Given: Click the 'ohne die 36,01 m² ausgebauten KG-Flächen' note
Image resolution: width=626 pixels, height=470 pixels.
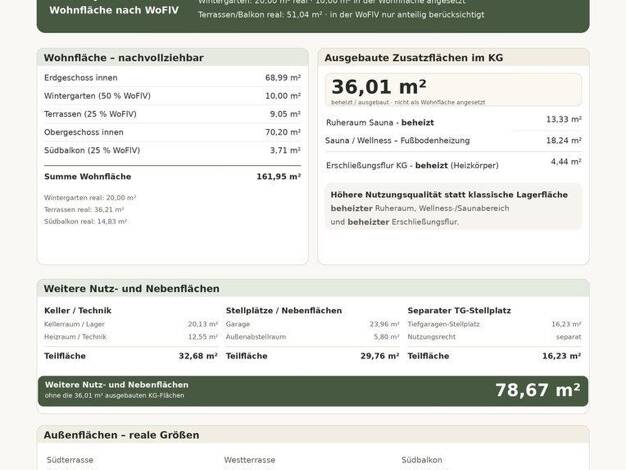Looking at the screenshot, I should (115, 396).
